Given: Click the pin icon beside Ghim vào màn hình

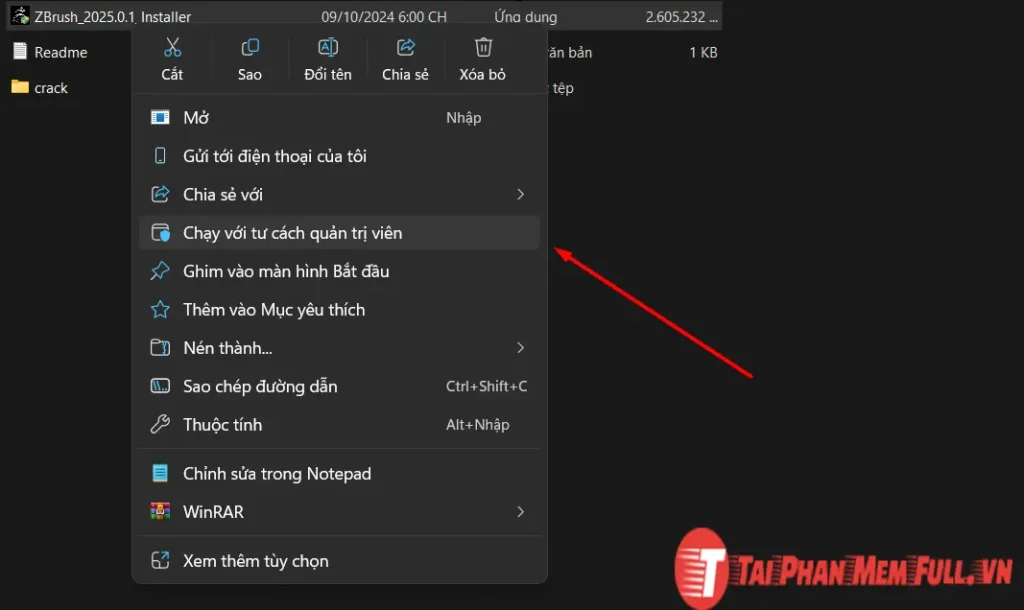Looking at the screenshot, I should 161,270.
